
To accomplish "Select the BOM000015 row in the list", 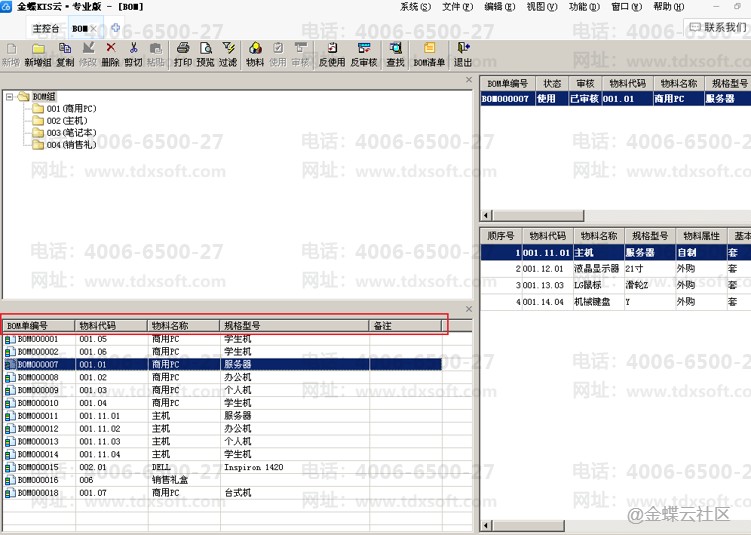I will [223, 467].
